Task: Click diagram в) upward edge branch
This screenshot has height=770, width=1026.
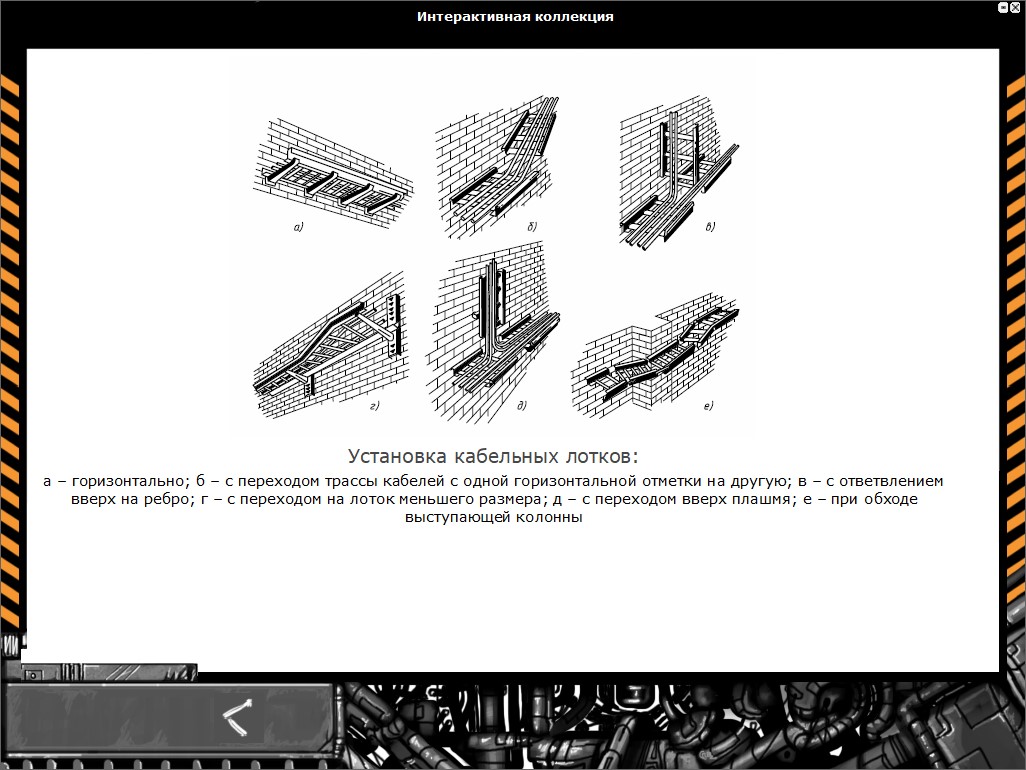Action: click(x=677, y=175)
